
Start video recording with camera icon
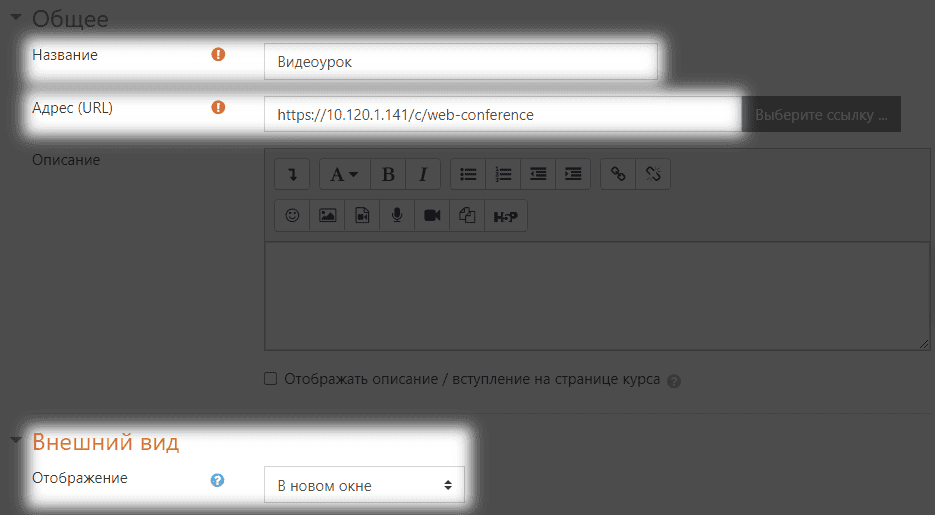(x=432, y=215)
